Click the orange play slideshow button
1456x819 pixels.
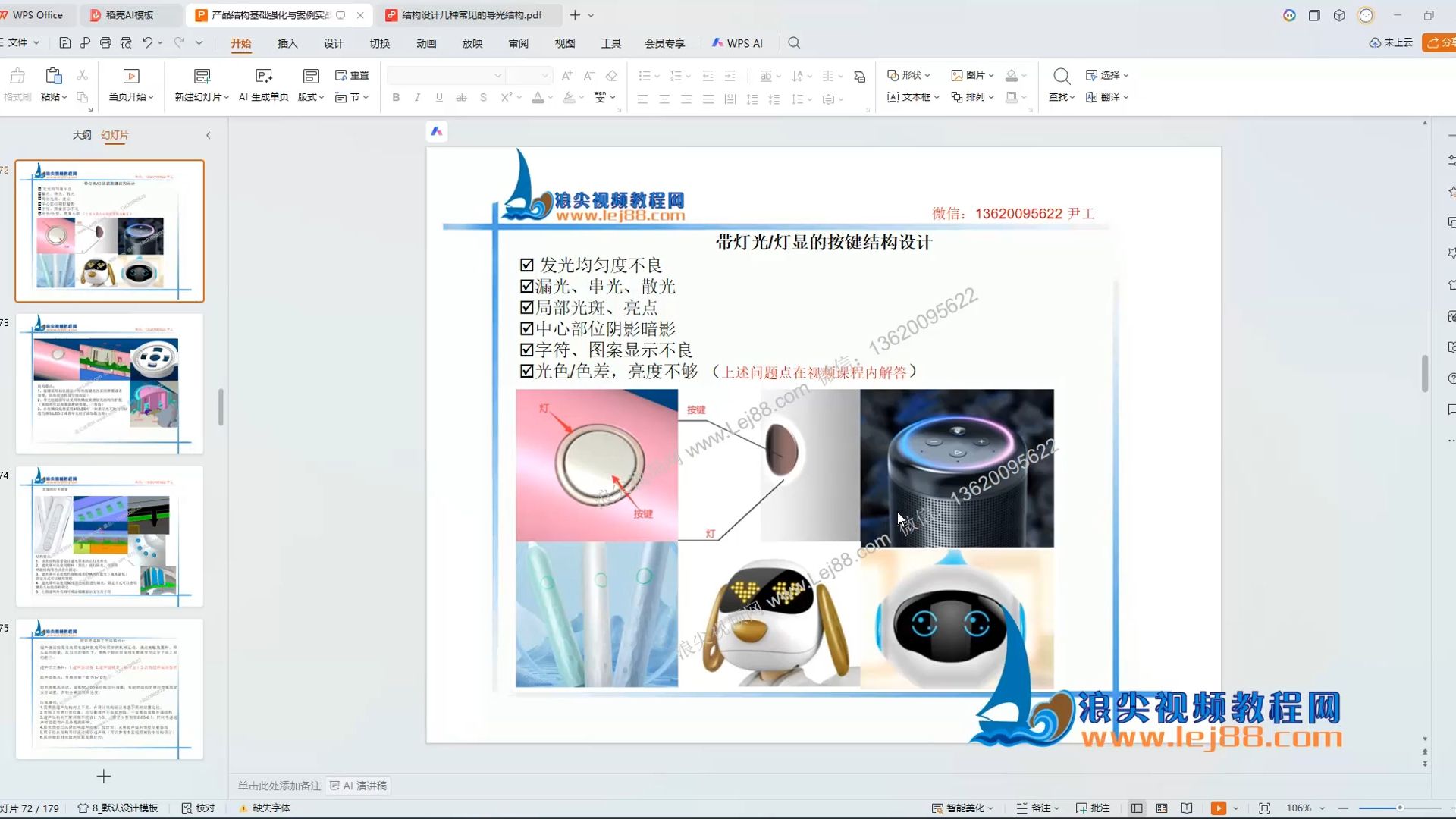tap(1218, 808)
